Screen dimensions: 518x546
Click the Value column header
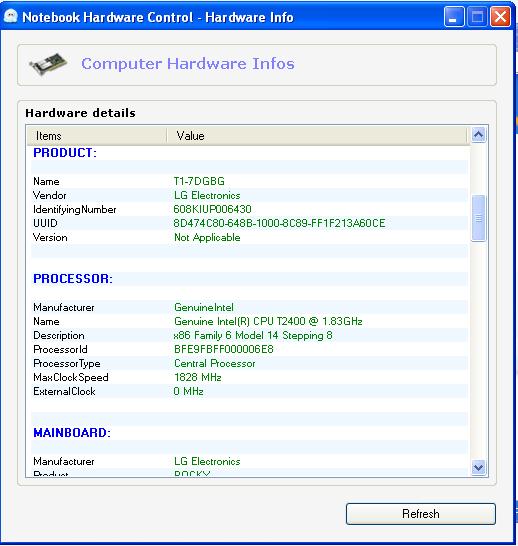point(316,136)
